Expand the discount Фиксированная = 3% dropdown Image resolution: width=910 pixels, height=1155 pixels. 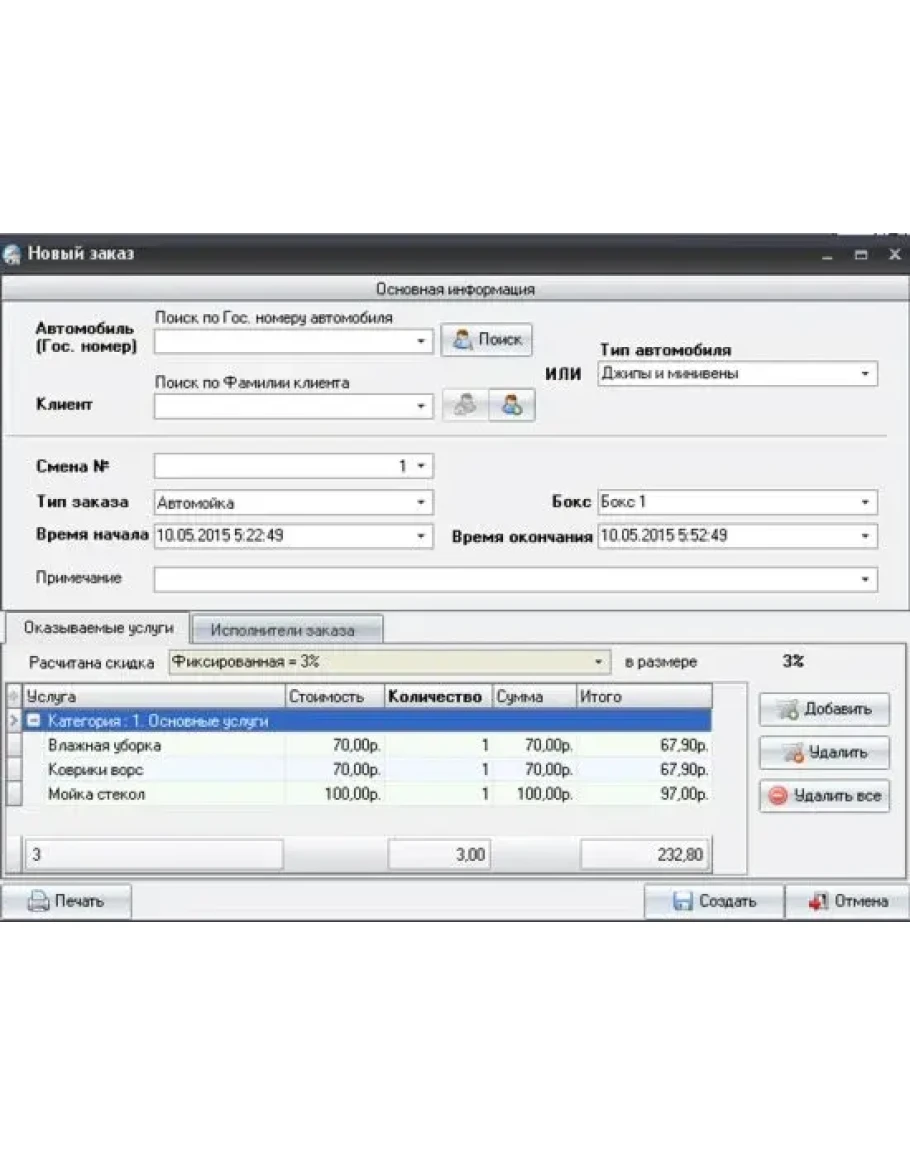point(598,662)
